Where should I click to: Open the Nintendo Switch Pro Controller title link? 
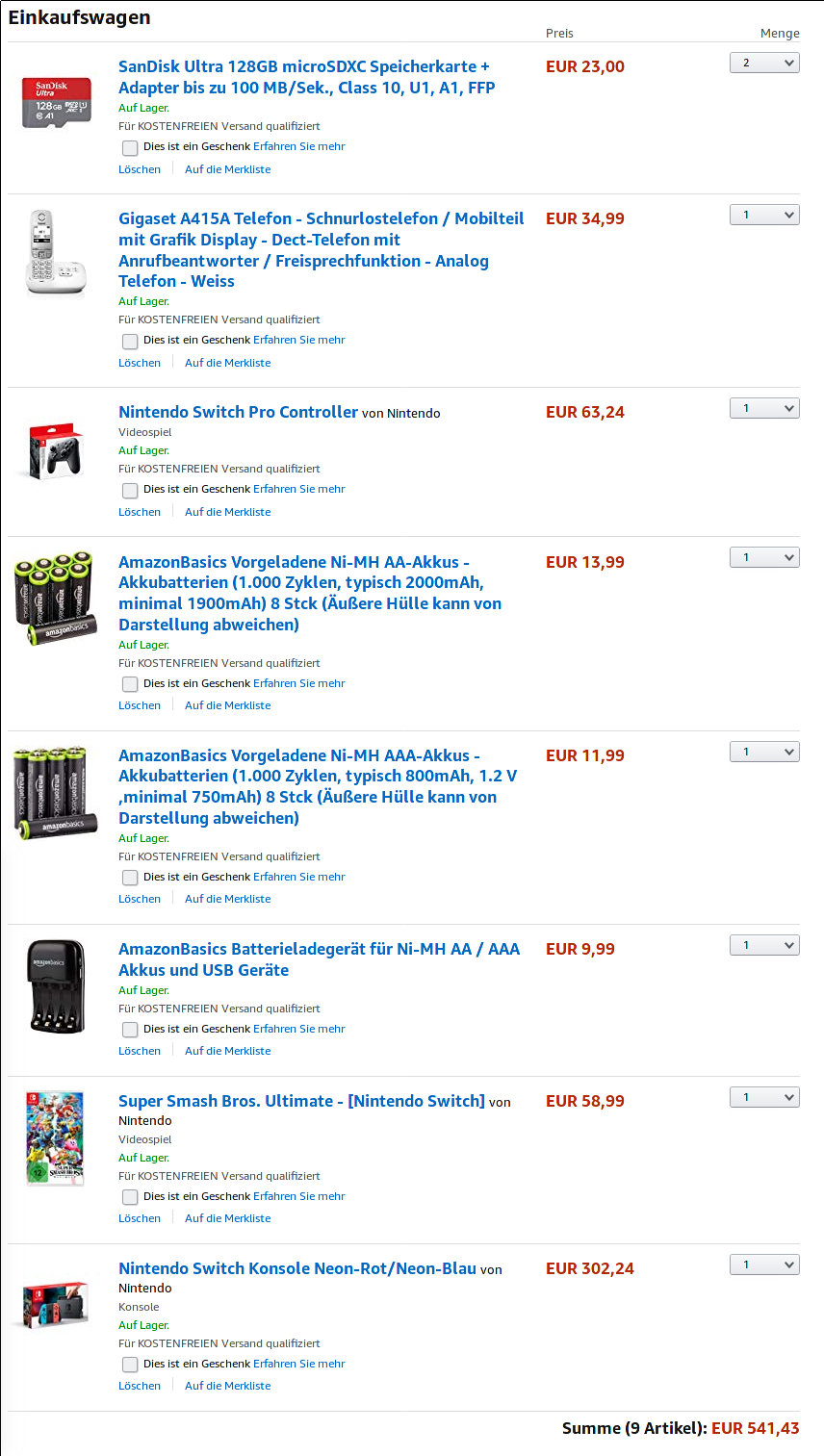[238, 412]
